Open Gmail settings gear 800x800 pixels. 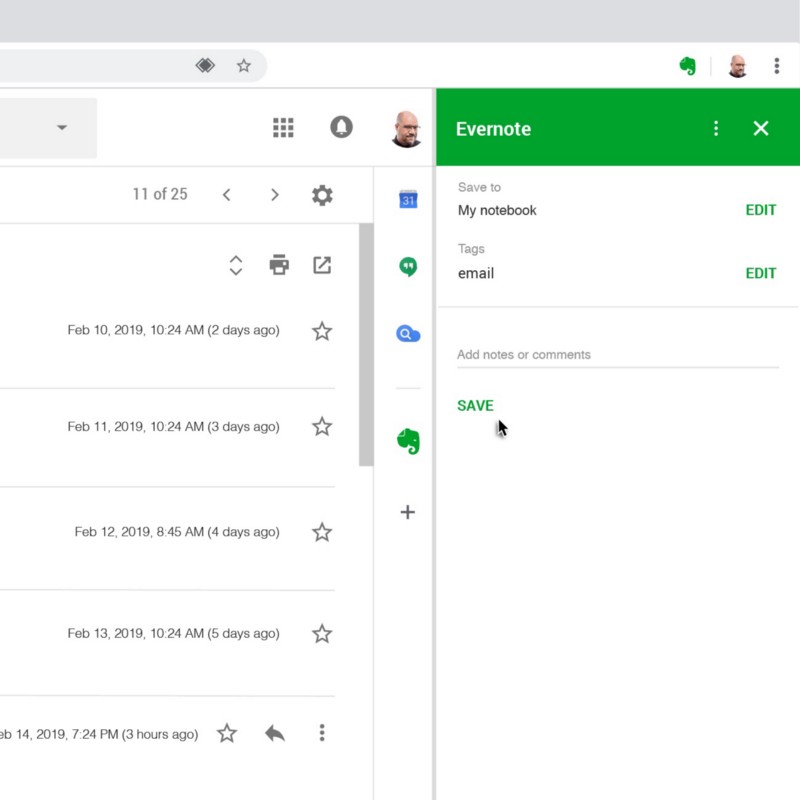coord(322,195)
